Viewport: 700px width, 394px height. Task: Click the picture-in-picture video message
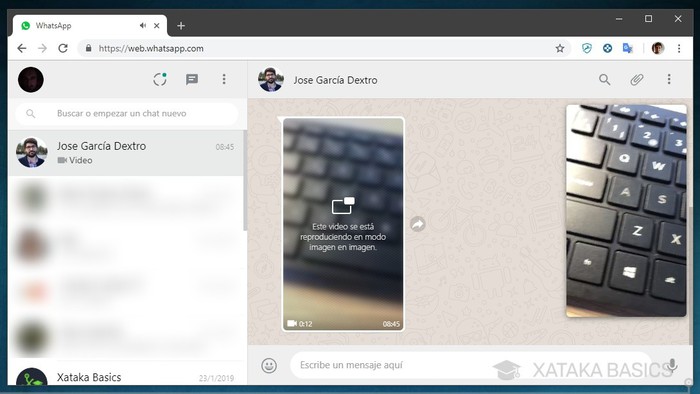pyautogui.click(x=343, y=224)
